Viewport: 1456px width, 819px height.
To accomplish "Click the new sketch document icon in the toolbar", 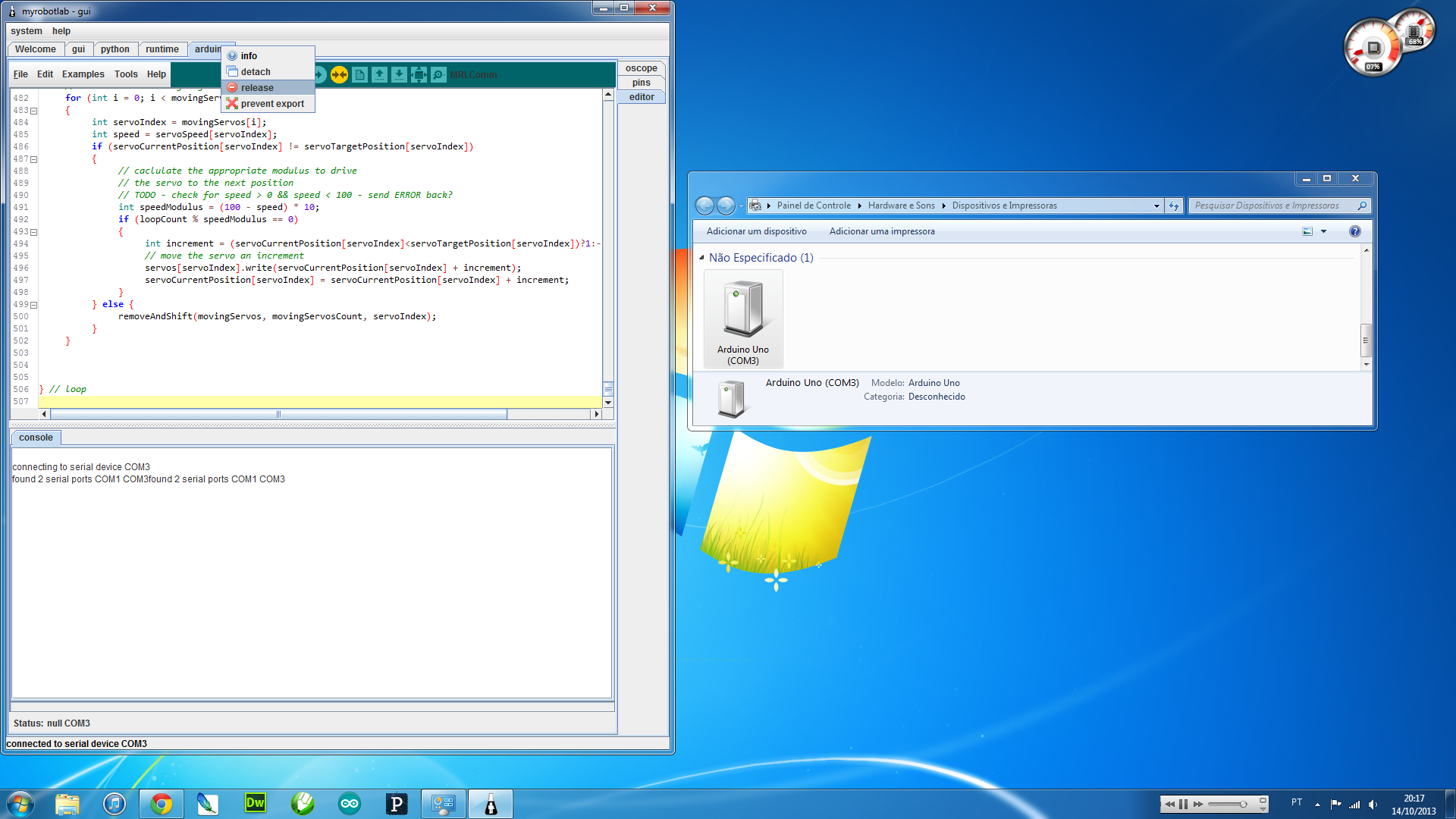I will [359, 74].
